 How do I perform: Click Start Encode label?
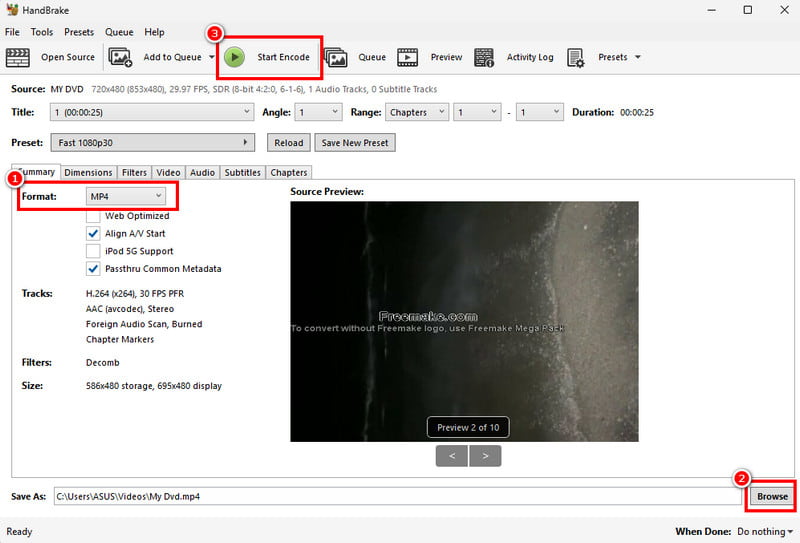click(284, 57)
